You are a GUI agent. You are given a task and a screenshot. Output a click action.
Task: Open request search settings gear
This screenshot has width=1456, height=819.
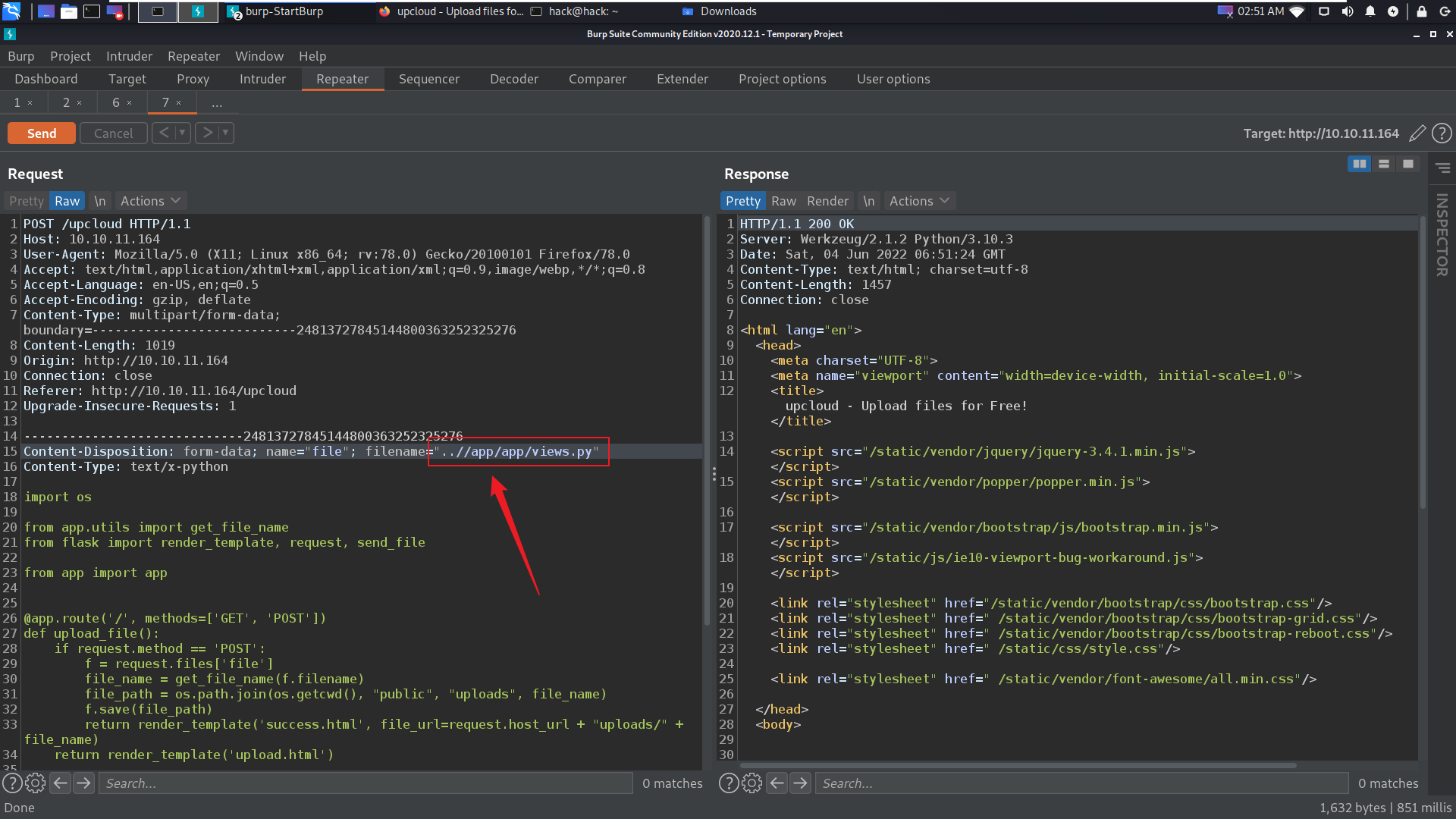click(35, 783)
